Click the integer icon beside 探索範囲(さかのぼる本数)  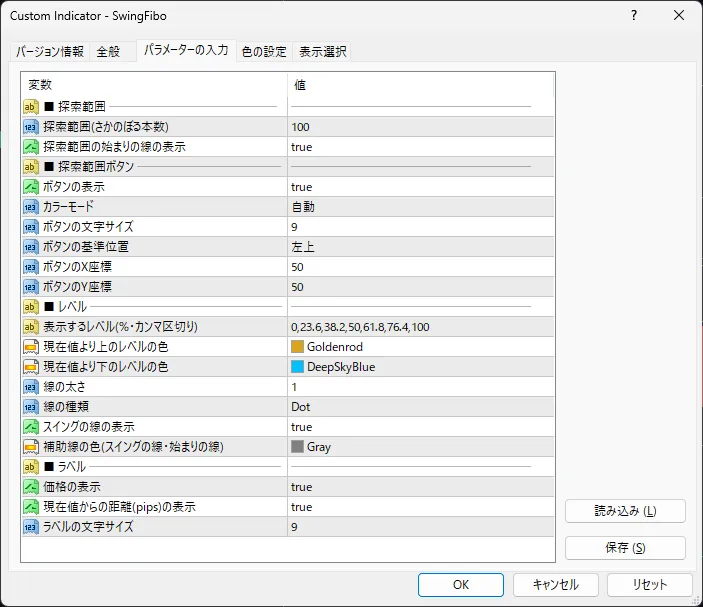30,127
